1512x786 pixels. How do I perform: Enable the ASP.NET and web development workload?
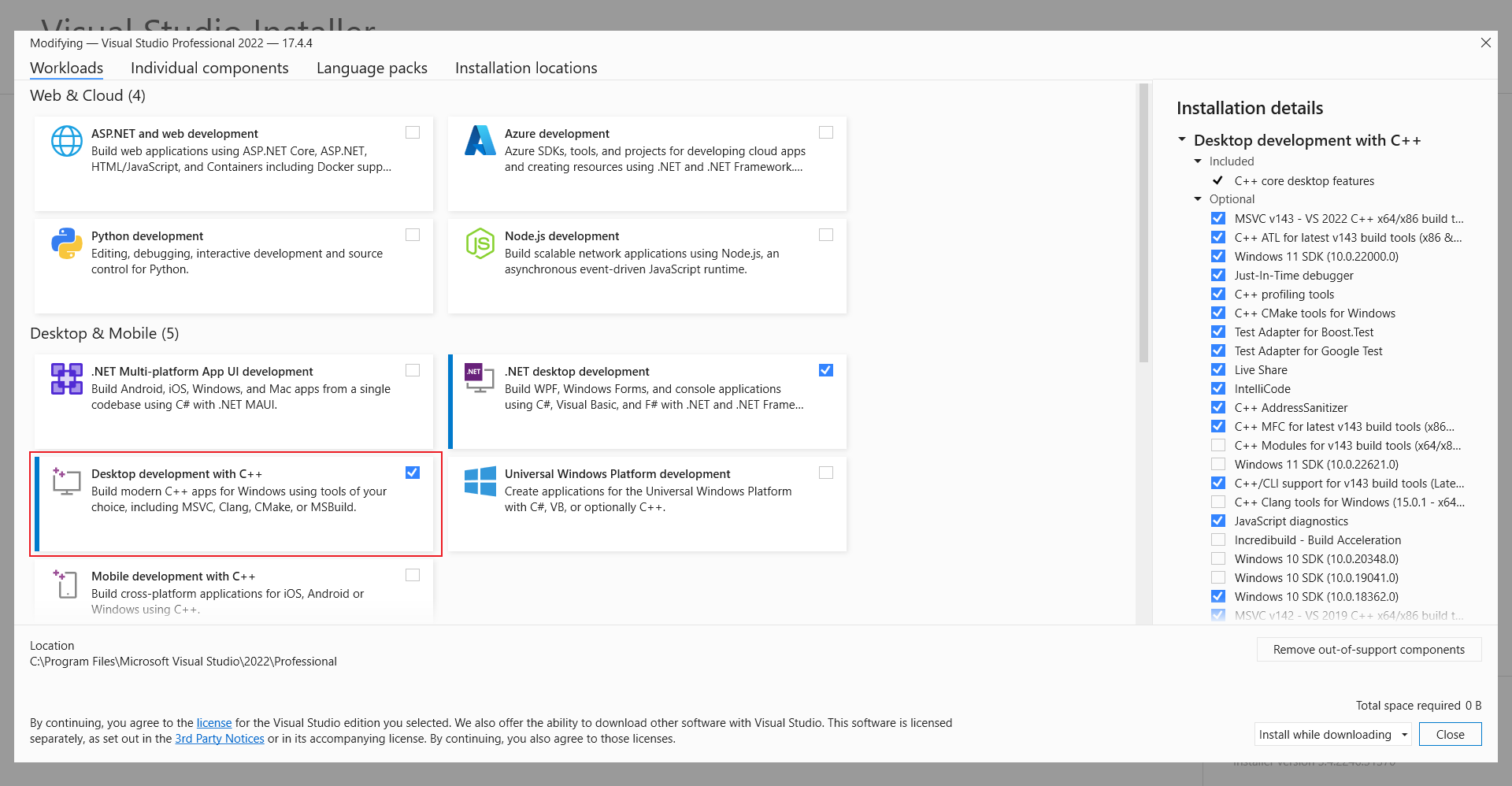(413, 132)
